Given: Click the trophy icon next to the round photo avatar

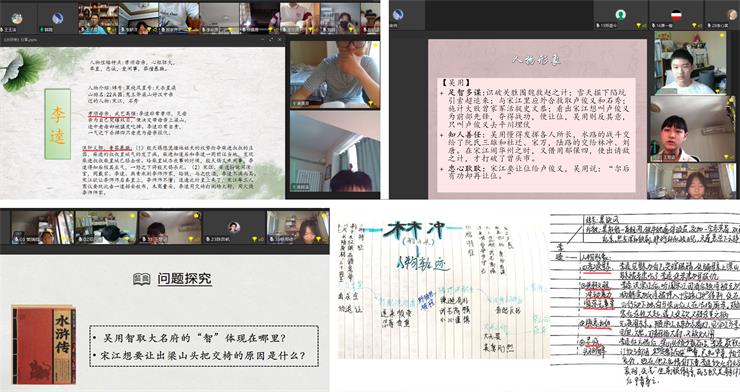Looking at the screenshot, I should 255,239.
